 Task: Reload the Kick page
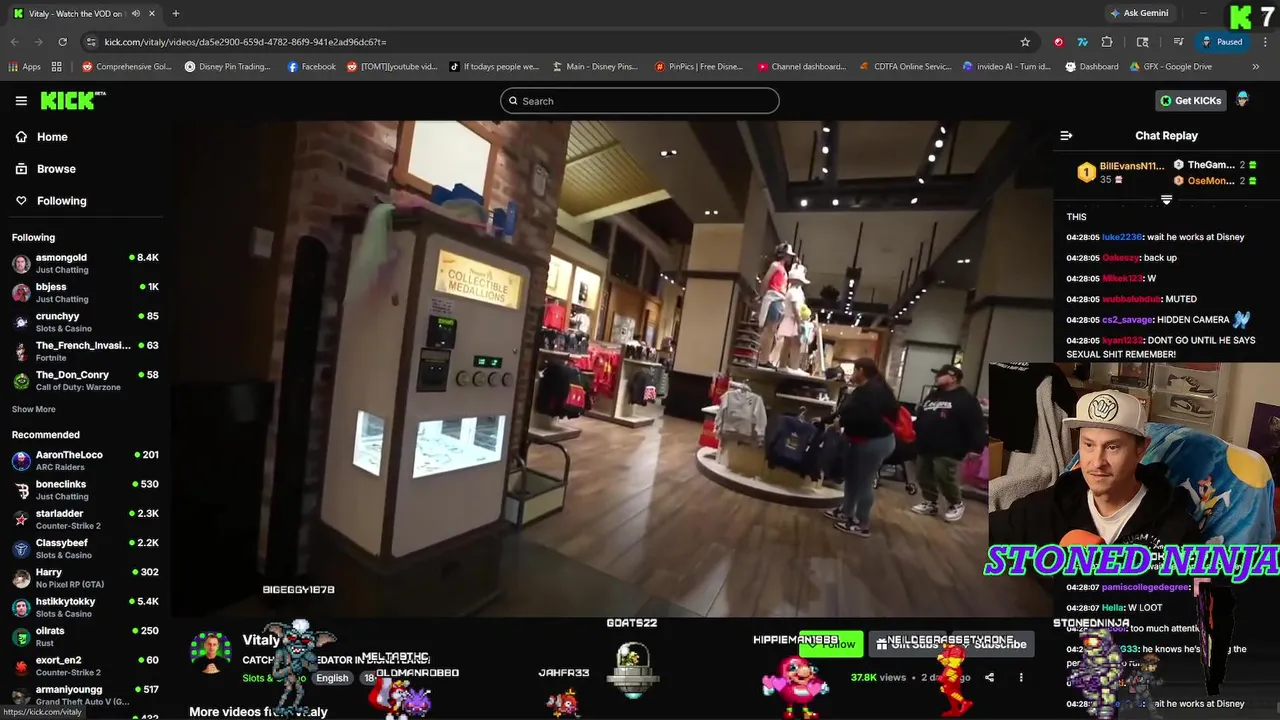(62, 42)
